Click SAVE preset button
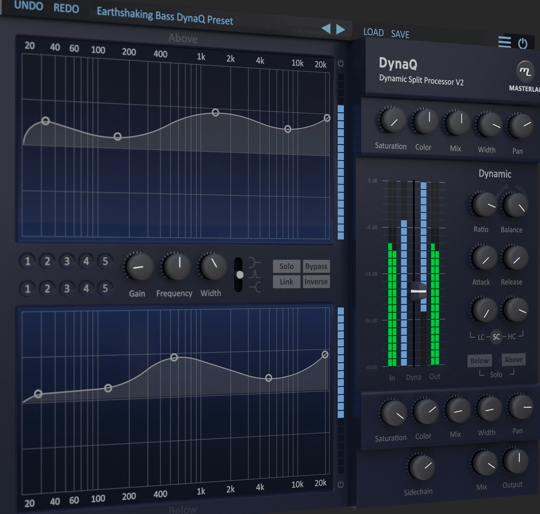 [x=400, y=34]
